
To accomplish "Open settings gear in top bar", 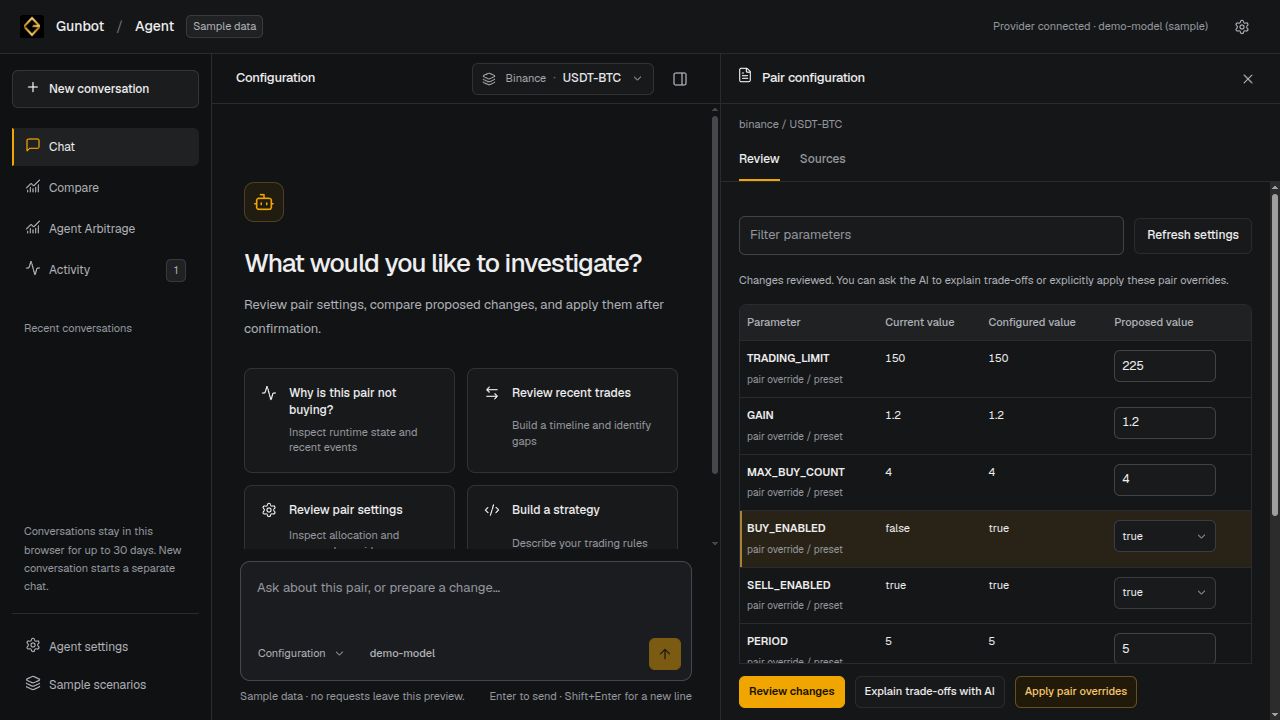I will point(1242,27).
